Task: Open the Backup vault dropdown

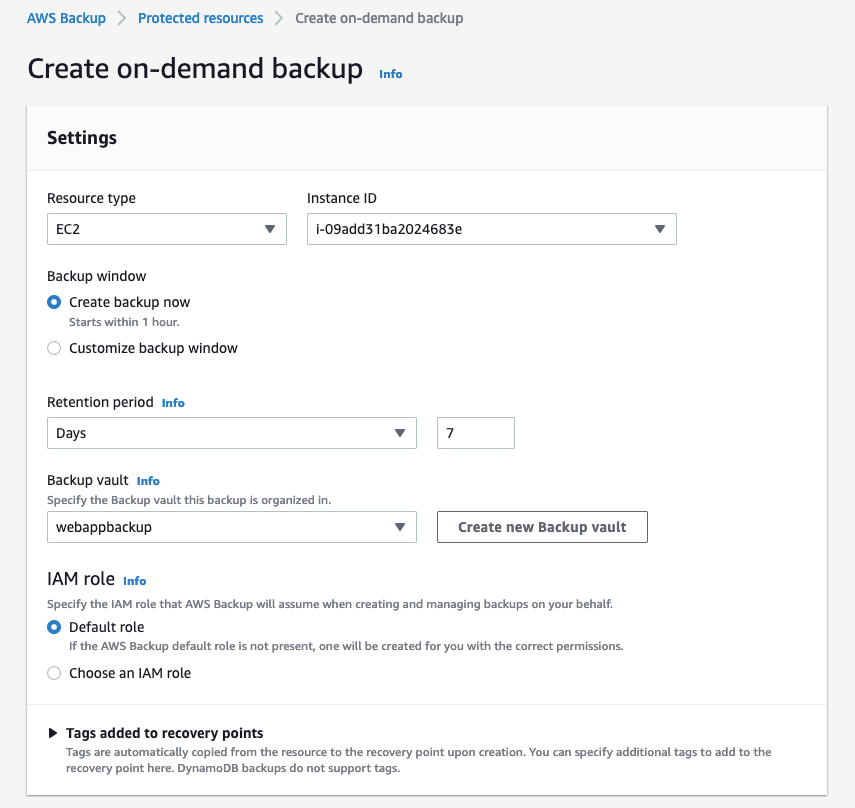Action: (232, 526)
